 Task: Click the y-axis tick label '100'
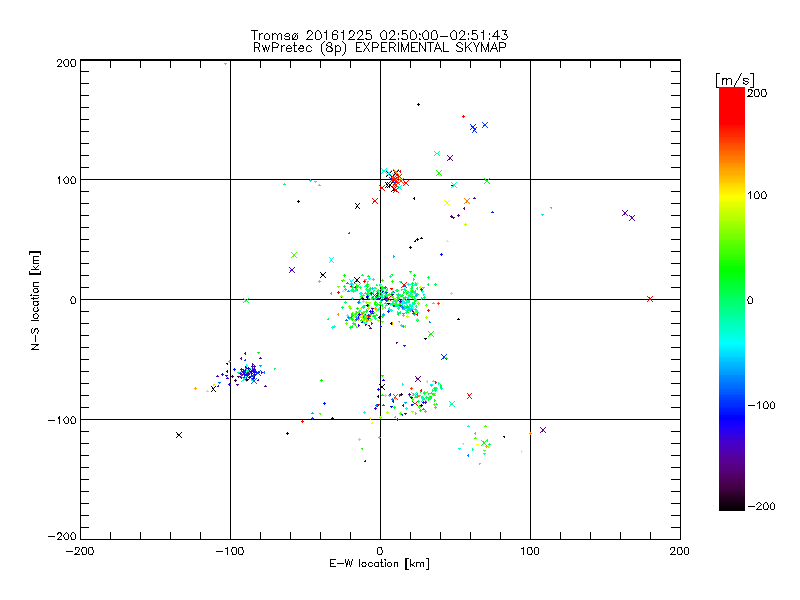[66, 180]
